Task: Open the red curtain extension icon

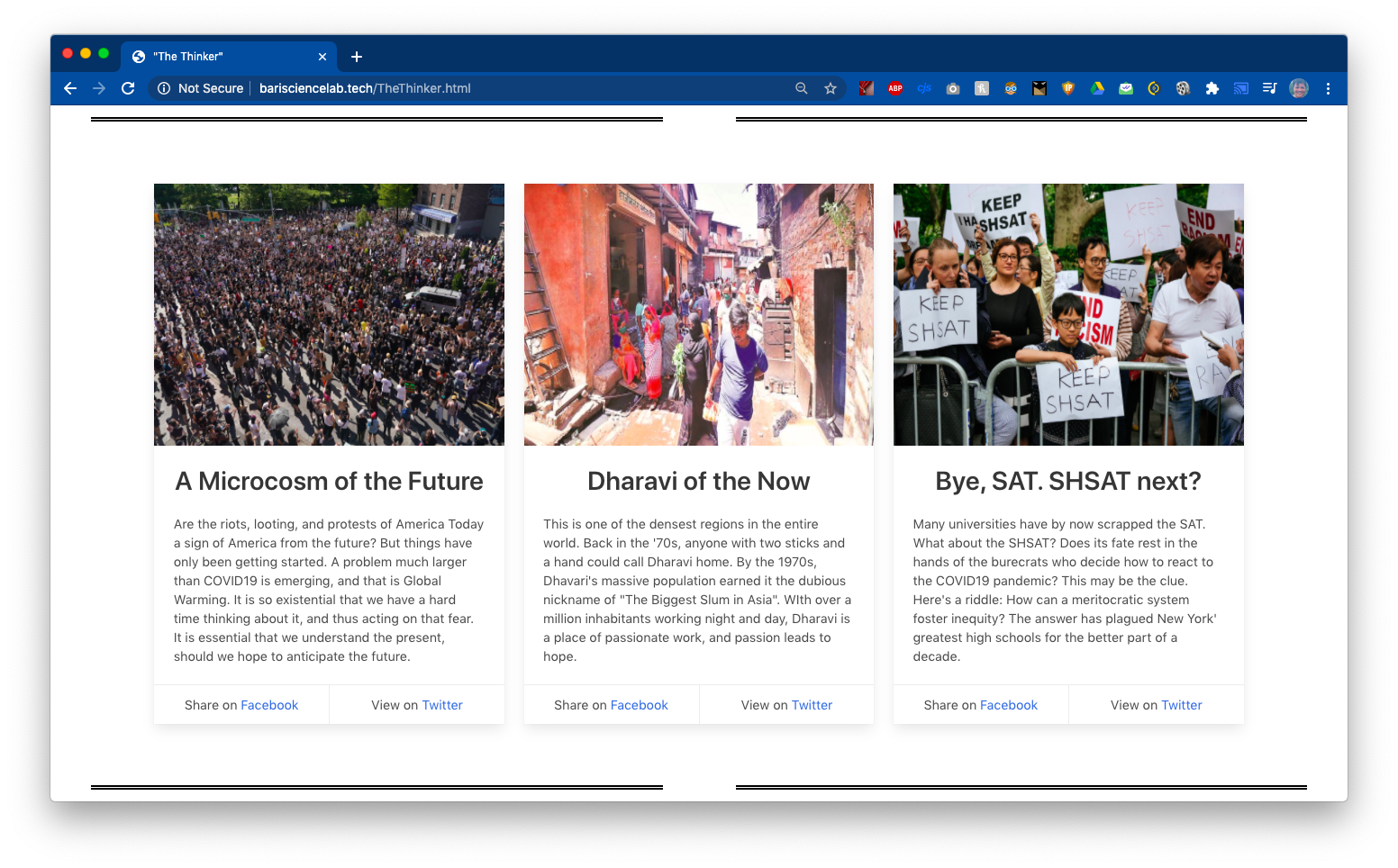Action: pos(866,88)
